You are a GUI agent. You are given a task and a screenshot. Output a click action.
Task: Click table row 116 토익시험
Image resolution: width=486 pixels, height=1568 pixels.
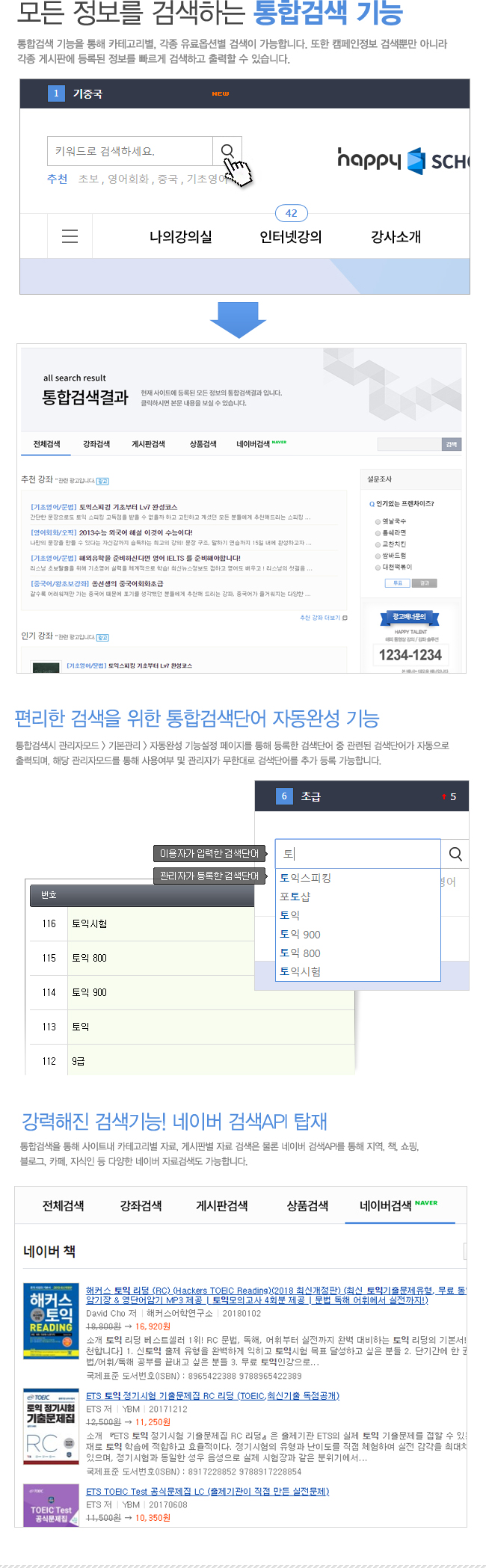(191, 923)
